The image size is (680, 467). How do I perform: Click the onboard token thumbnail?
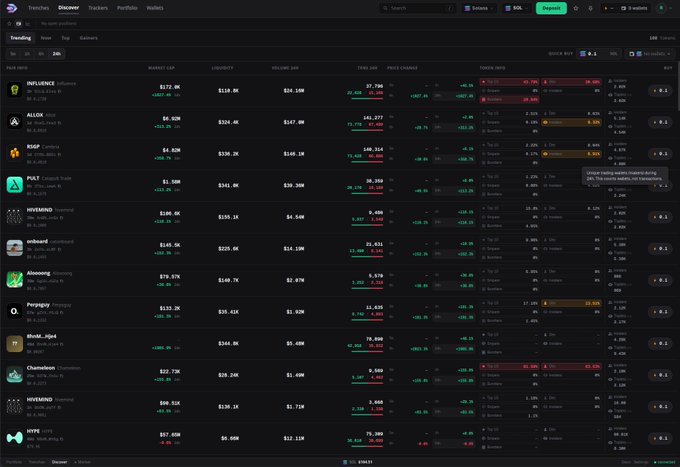click(14, 248)
